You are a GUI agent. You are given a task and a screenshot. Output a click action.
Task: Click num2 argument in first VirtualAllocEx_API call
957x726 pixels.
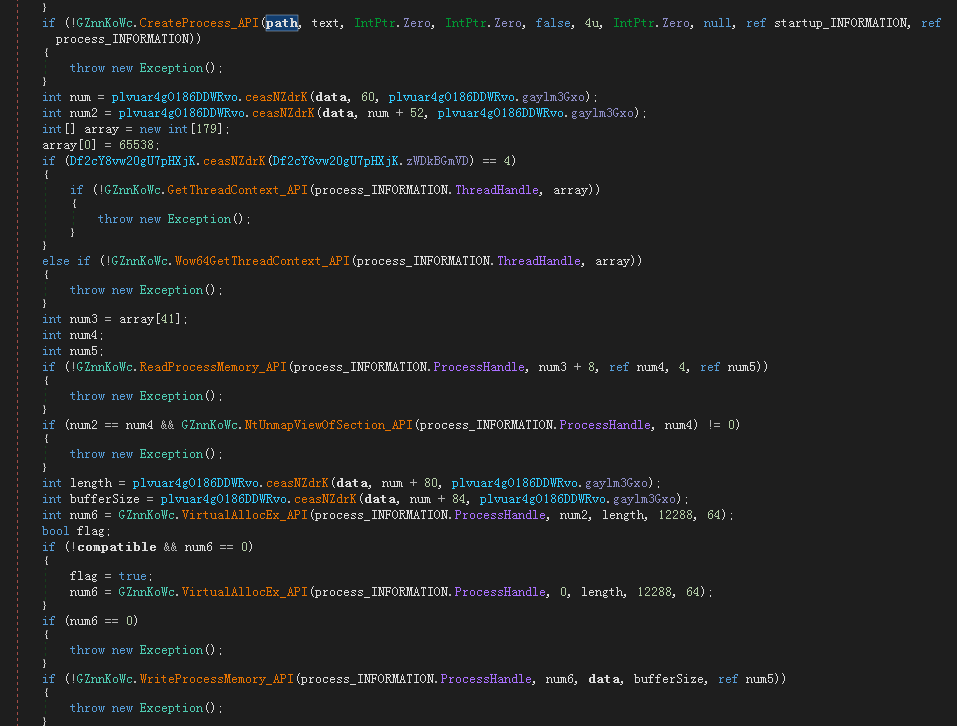click(574, 515)
